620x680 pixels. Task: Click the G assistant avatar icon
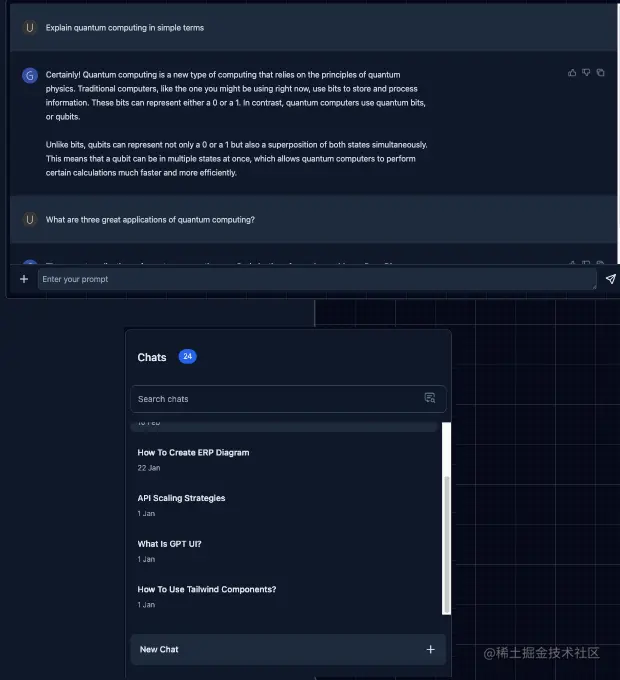click(29, 75)
